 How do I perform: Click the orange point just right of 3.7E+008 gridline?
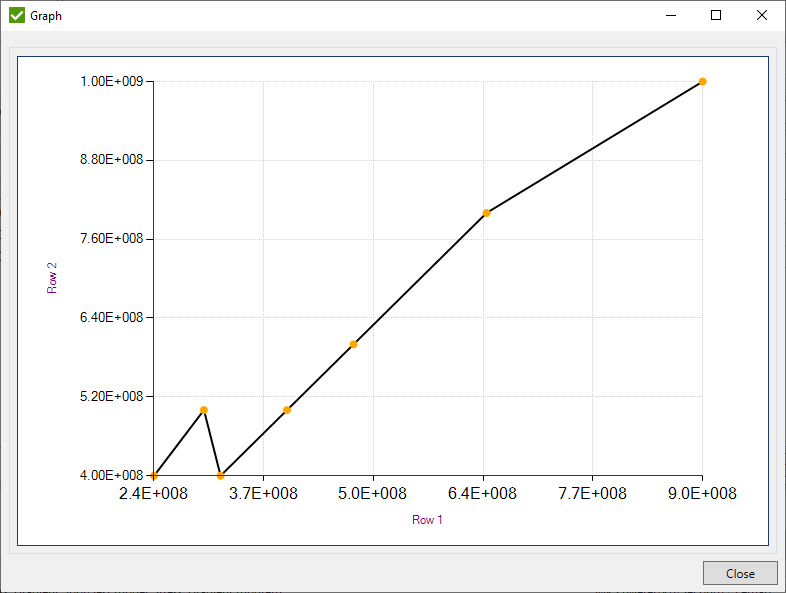[287, 410]
